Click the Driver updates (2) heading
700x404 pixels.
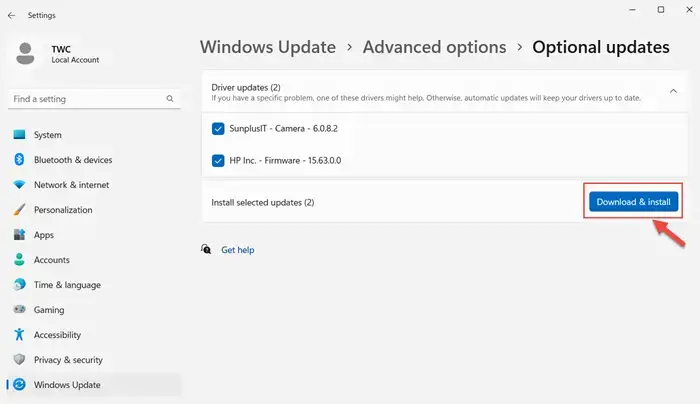coord(246,87)
